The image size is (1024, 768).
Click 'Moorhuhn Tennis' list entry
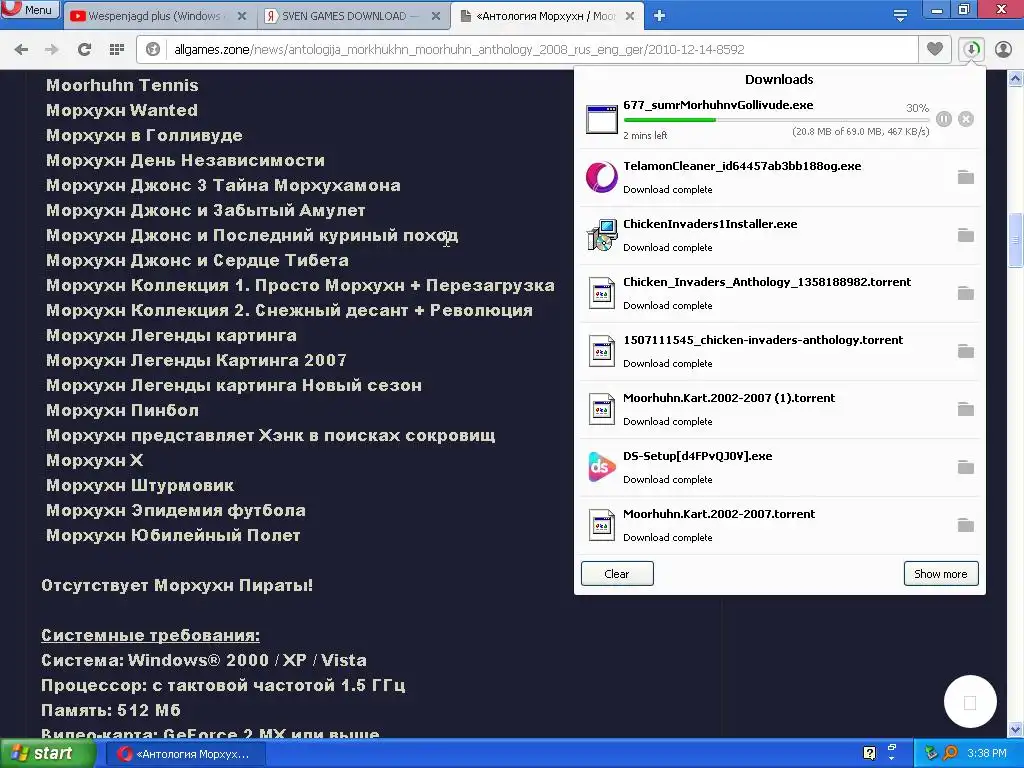pyautogui.click(x=122, y=85)
